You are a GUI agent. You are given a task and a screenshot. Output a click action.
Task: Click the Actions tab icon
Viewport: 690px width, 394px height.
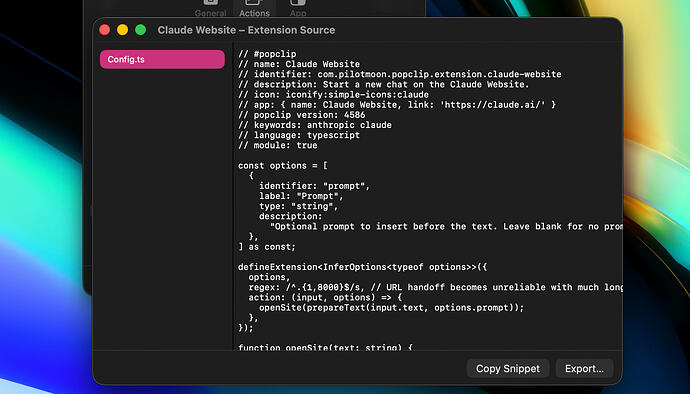click(254, 3)
